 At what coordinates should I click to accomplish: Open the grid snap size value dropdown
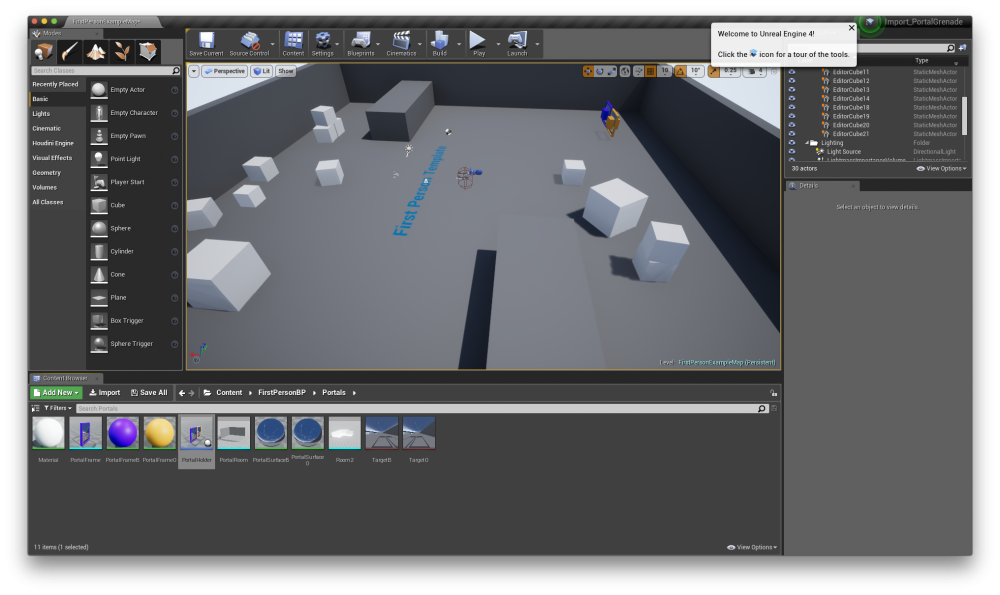[x=665, y=71]
